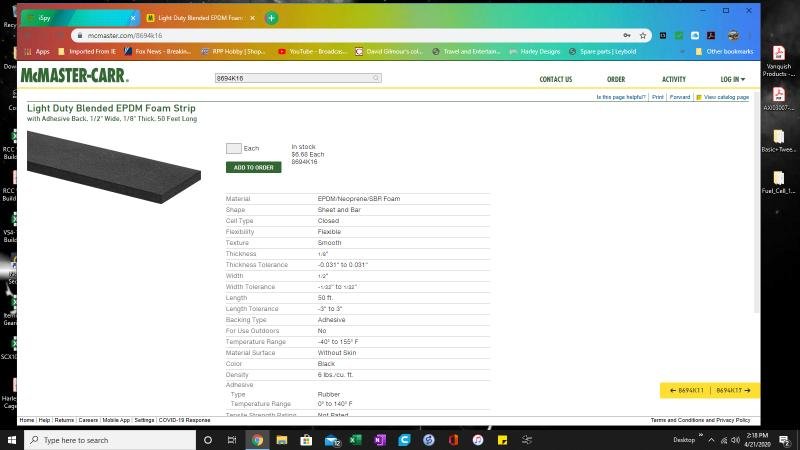Click View catalog page link

[722, 97]
